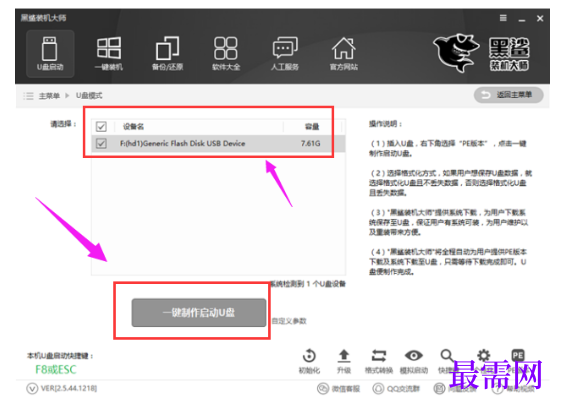
Task: Open the hamburger menu in title bar
Action: tap(503, 18)
